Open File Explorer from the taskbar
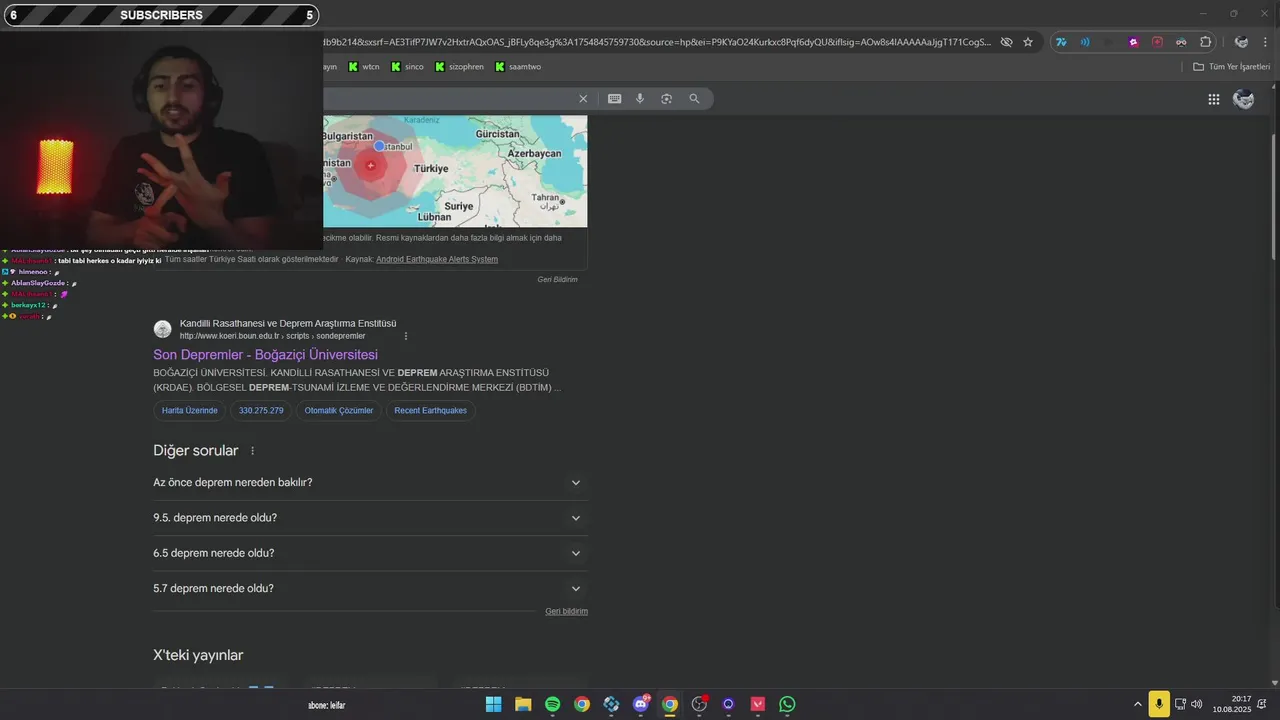1280x720 pixels. tap(522, 705)
